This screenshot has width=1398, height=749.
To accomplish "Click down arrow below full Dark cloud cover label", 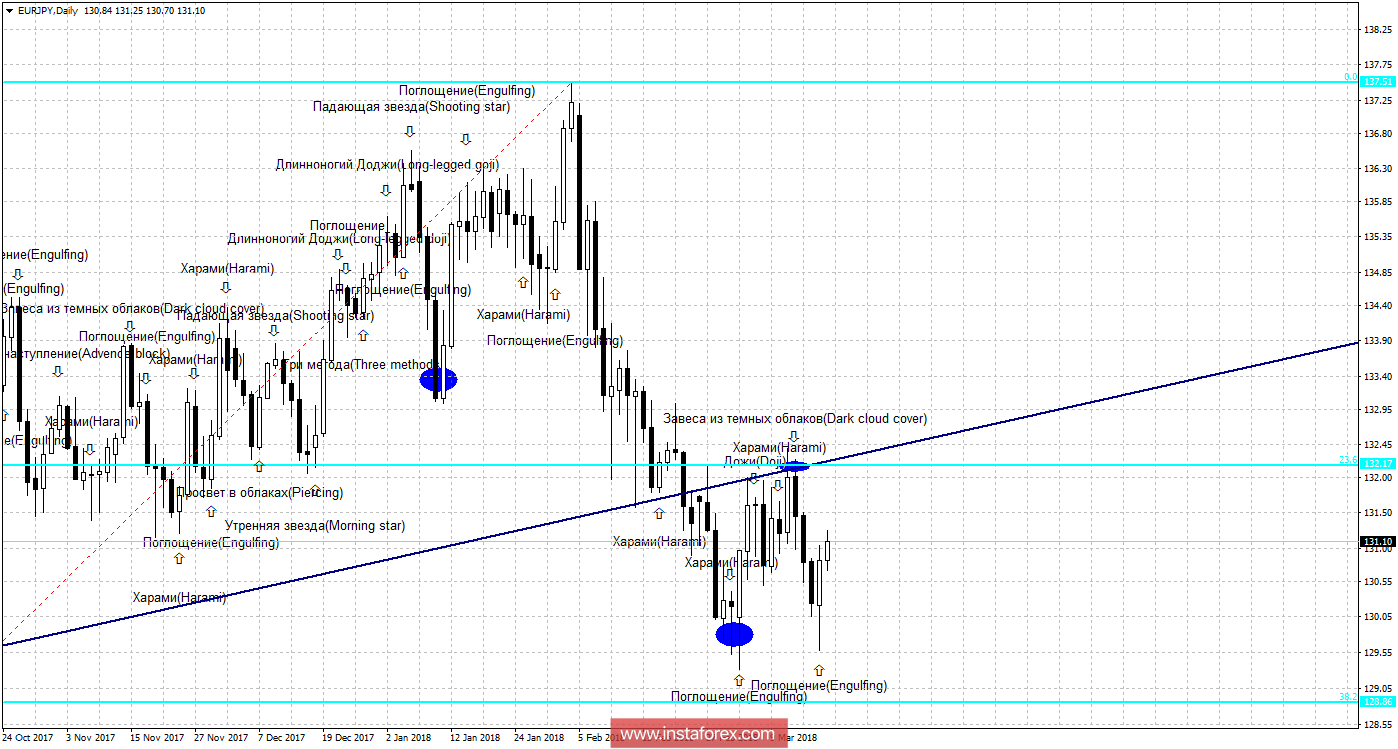I will 793,436.
